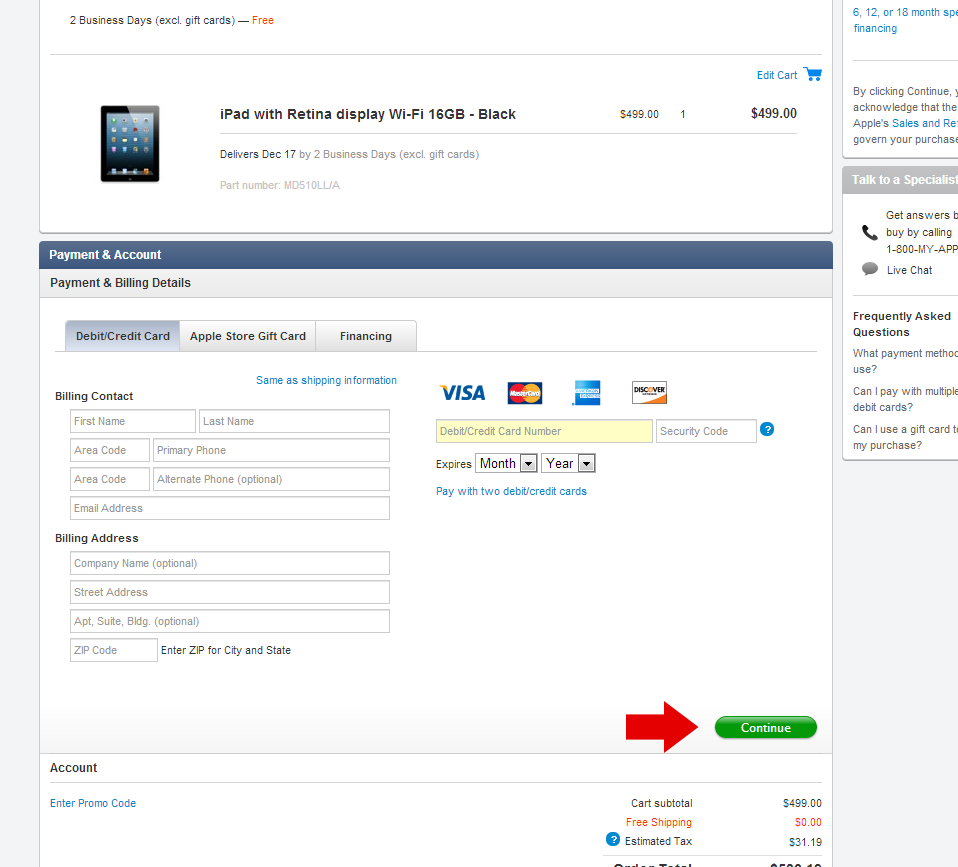The width and height of the screenshot is (958, 867).
Task: Open FAQ about using a gift card
Action: tap(905, 437)
